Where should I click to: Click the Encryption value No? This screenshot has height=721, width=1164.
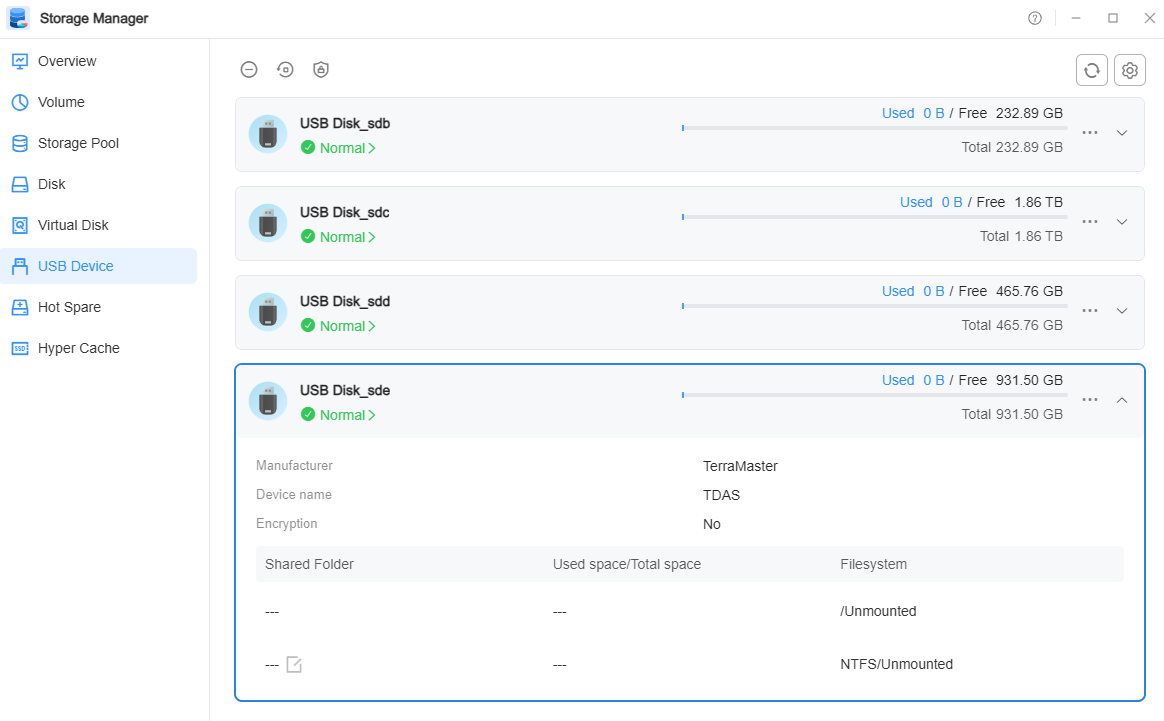pyautogui.click(x=711, y=524)
